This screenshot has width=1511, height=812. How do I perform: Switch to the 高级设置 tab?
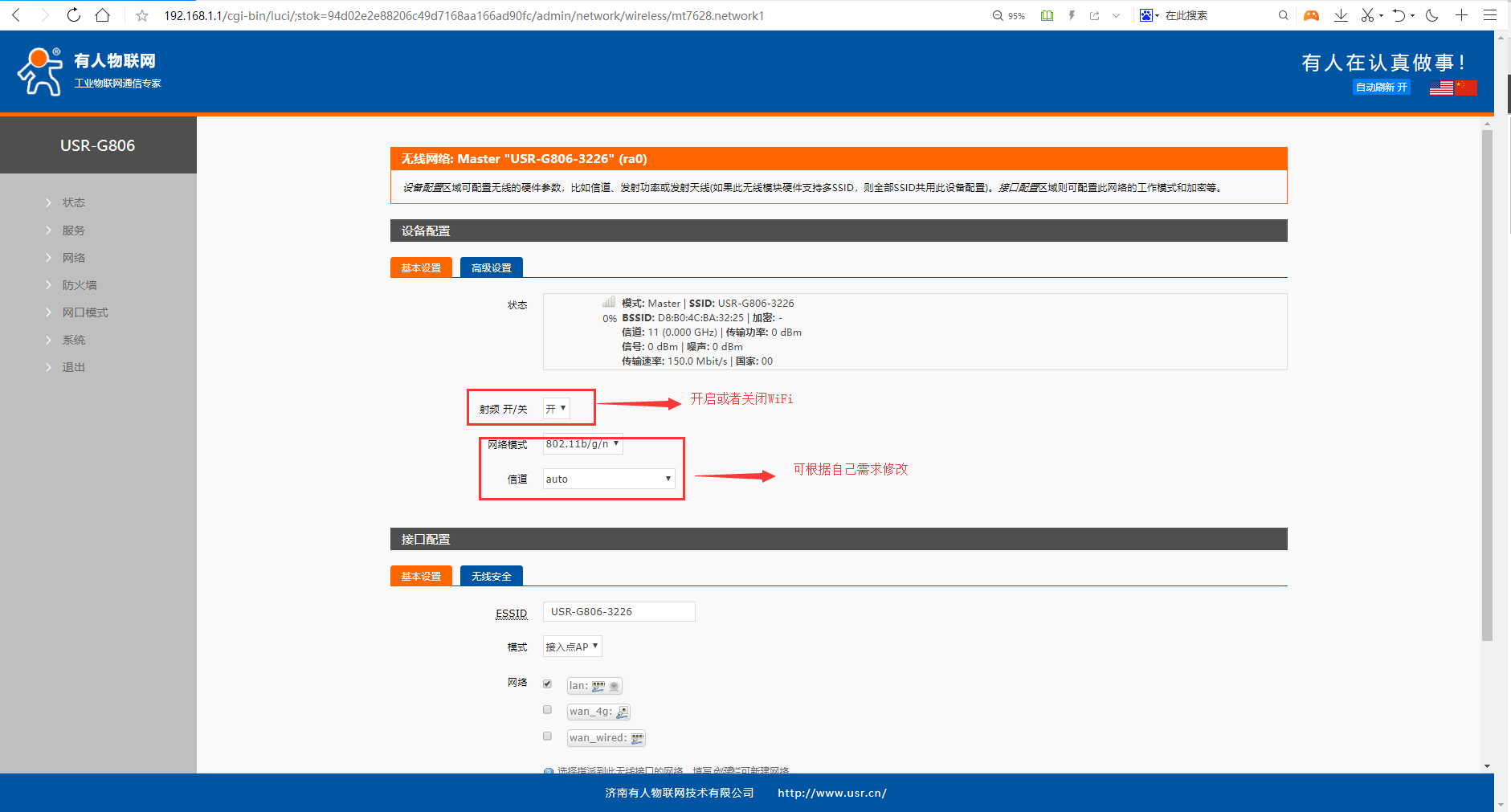[491, 267]
